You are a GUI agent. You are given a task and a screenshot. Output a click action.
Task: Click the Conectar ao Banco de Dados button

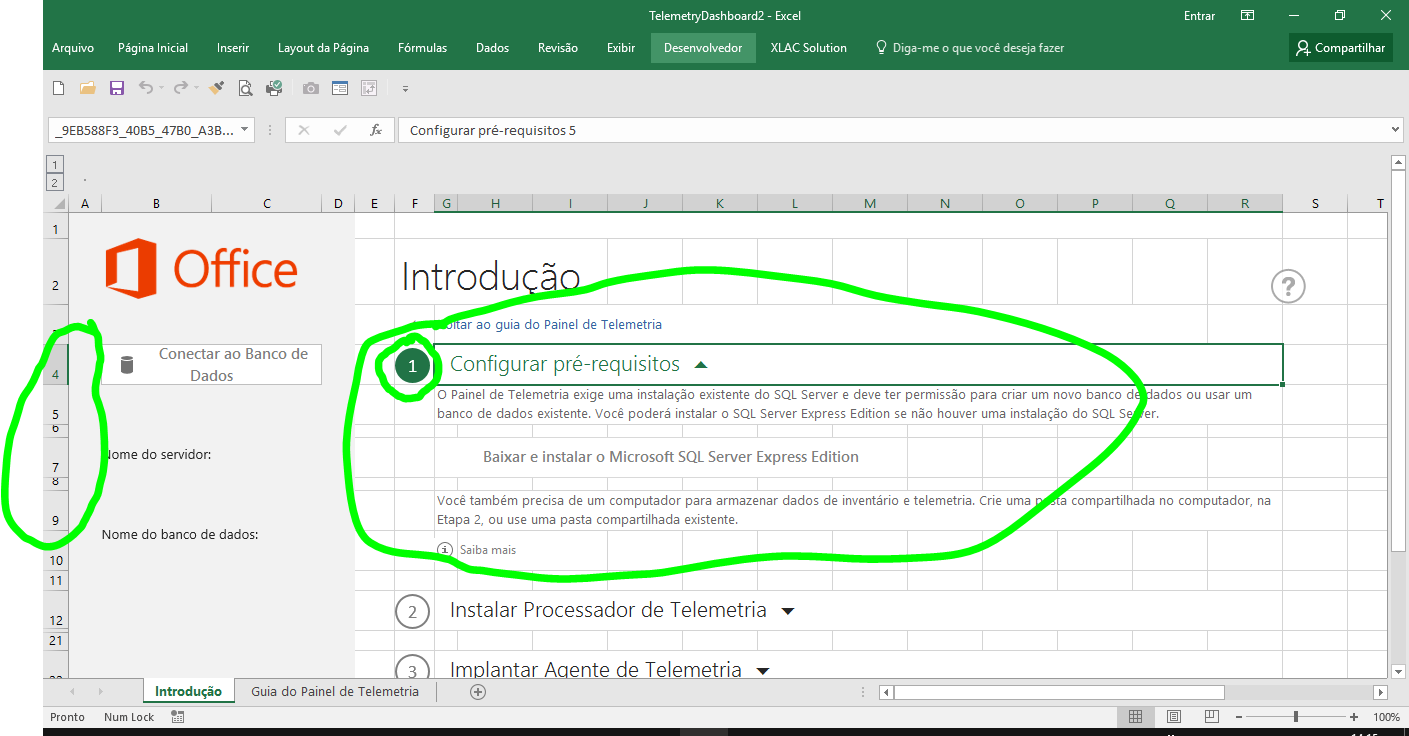[211, 365]
